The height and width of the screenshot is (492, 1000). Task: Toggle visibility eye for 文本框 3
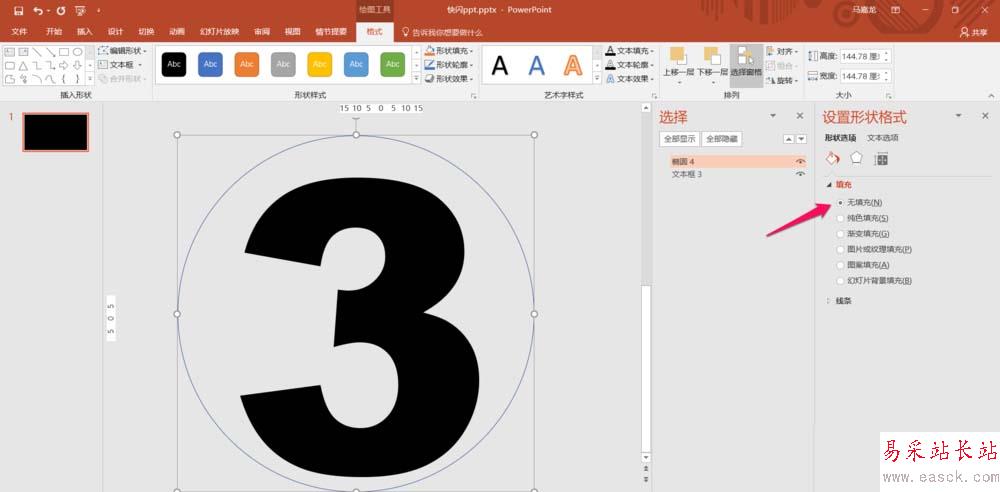(800, 174)
